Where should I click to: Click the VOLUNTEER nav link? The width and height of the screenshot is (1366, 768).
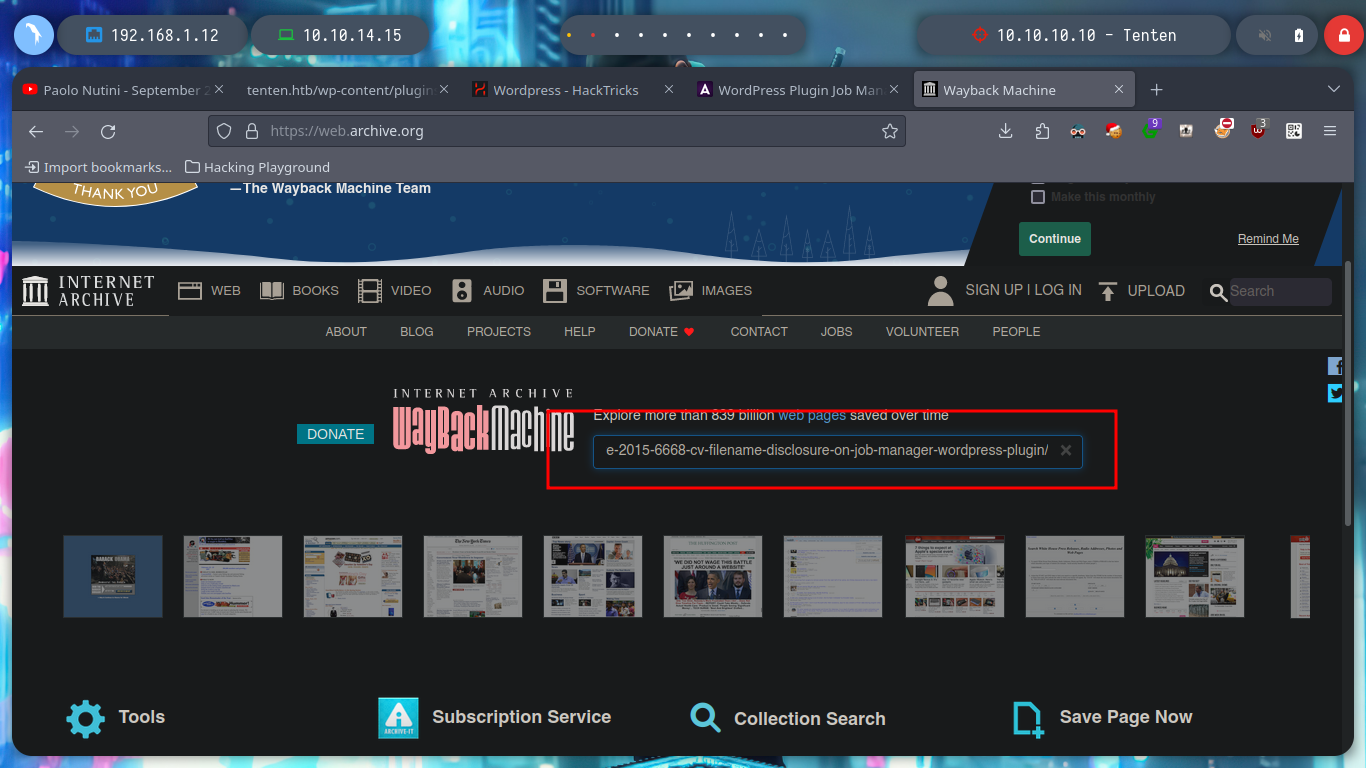(922, 332)
